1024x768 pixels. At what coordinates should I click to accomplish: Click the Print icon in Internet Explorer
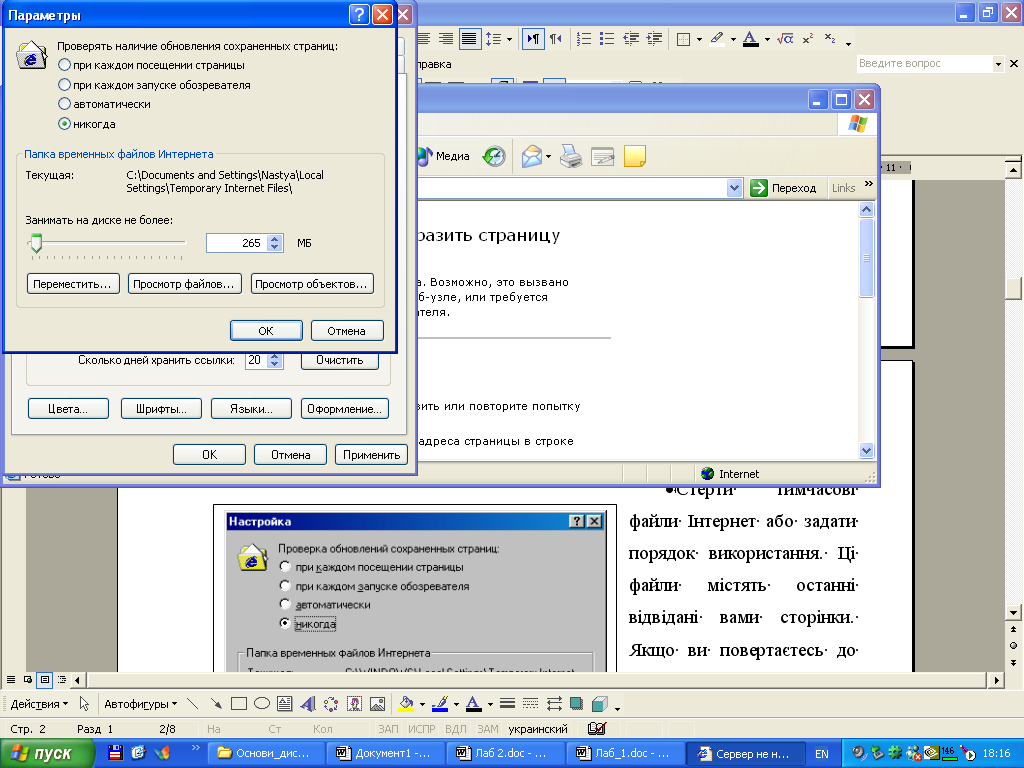click(571, 156)
